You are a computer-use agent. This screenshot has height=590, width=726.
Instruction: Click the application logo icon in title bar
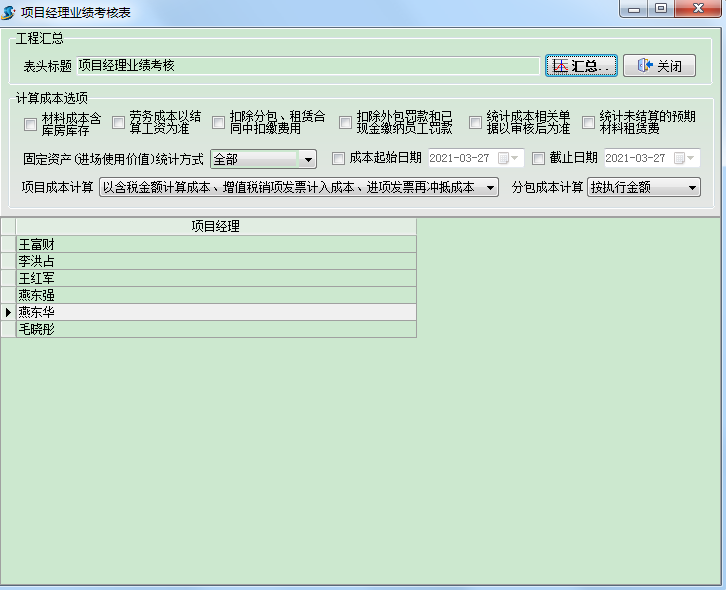pyautogui.click(x=10, y=11)
